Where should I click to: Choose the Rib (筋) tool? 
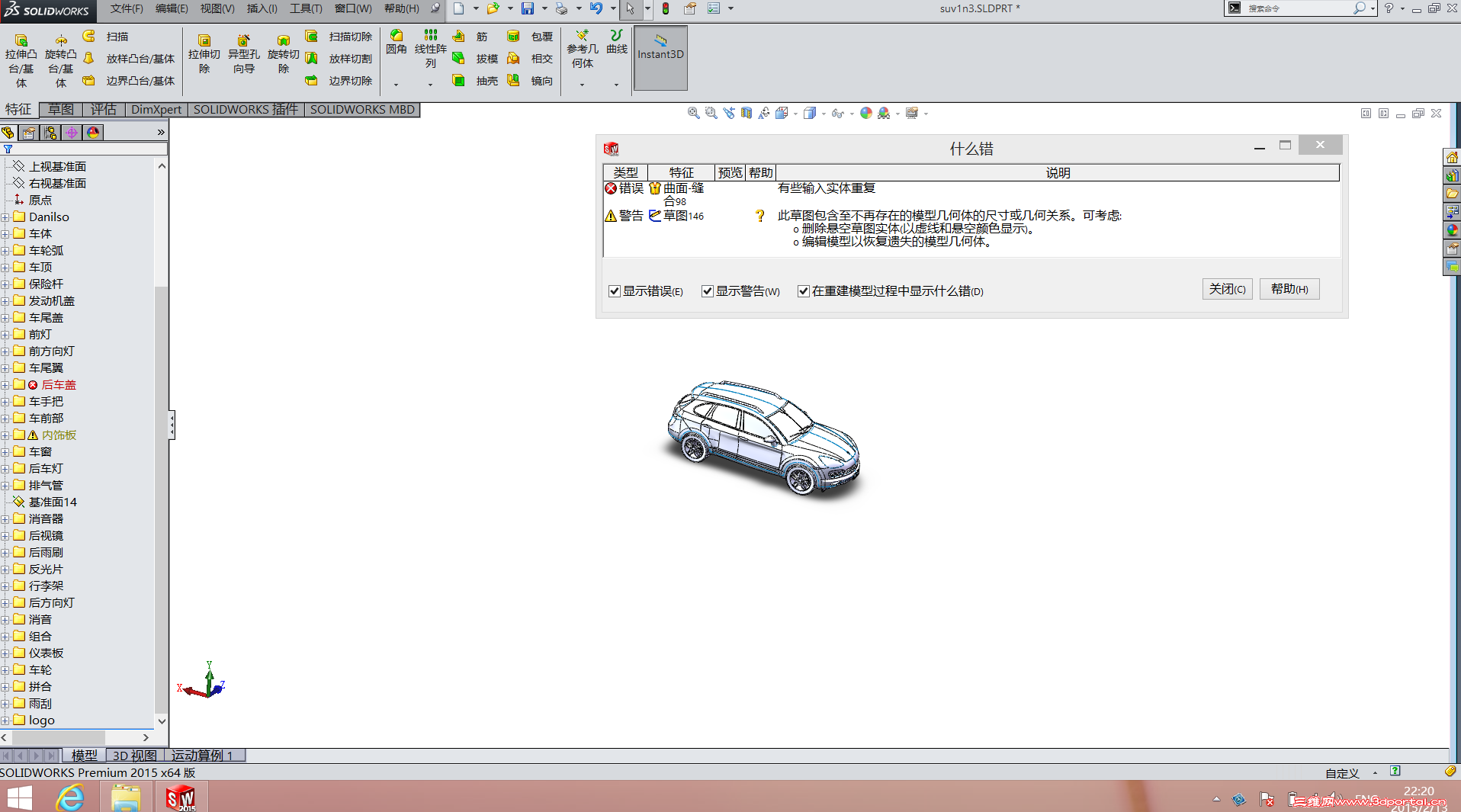click(x=470, y=37)
